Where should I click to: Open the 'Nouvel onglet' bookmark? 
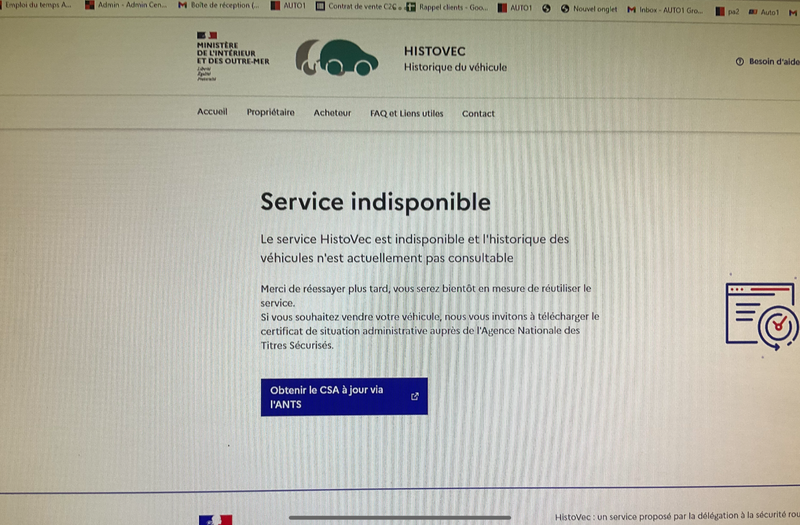tap(589, 9)
